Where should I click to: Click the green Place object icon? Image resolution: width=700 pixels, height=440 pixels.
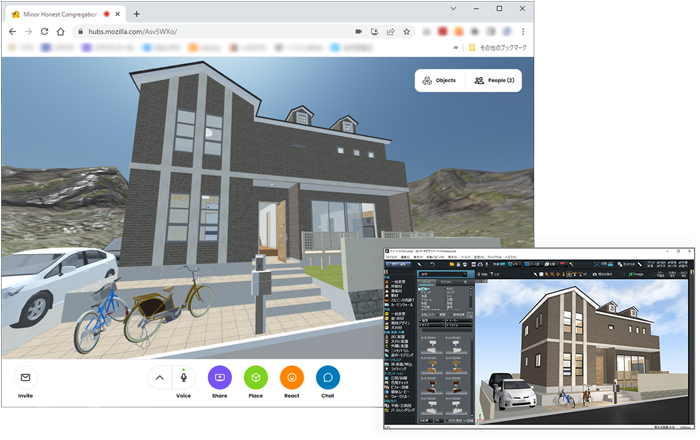[x=256, y=378]
